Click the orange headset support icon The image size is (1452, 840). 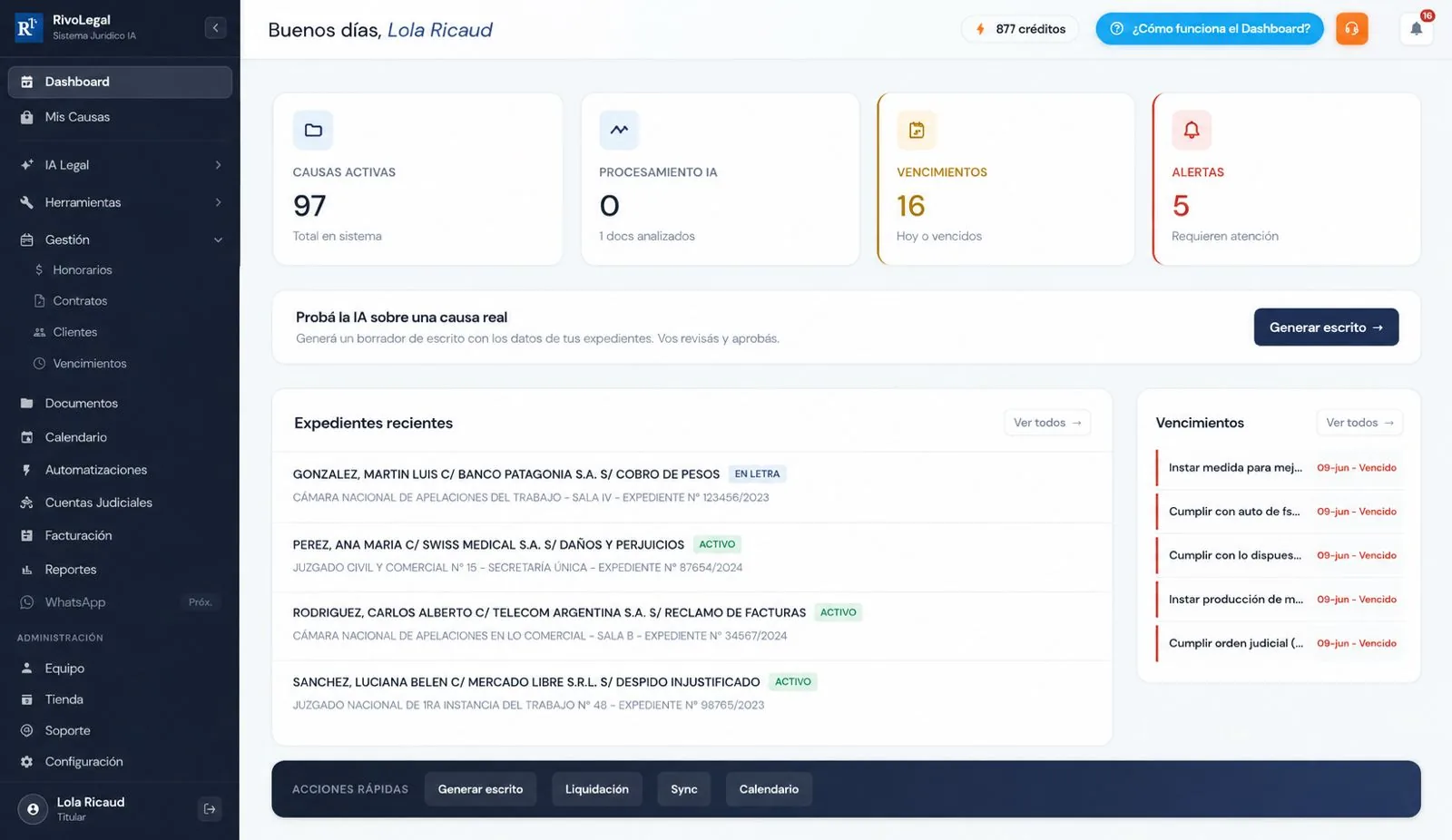click(x=1351, y=29)
